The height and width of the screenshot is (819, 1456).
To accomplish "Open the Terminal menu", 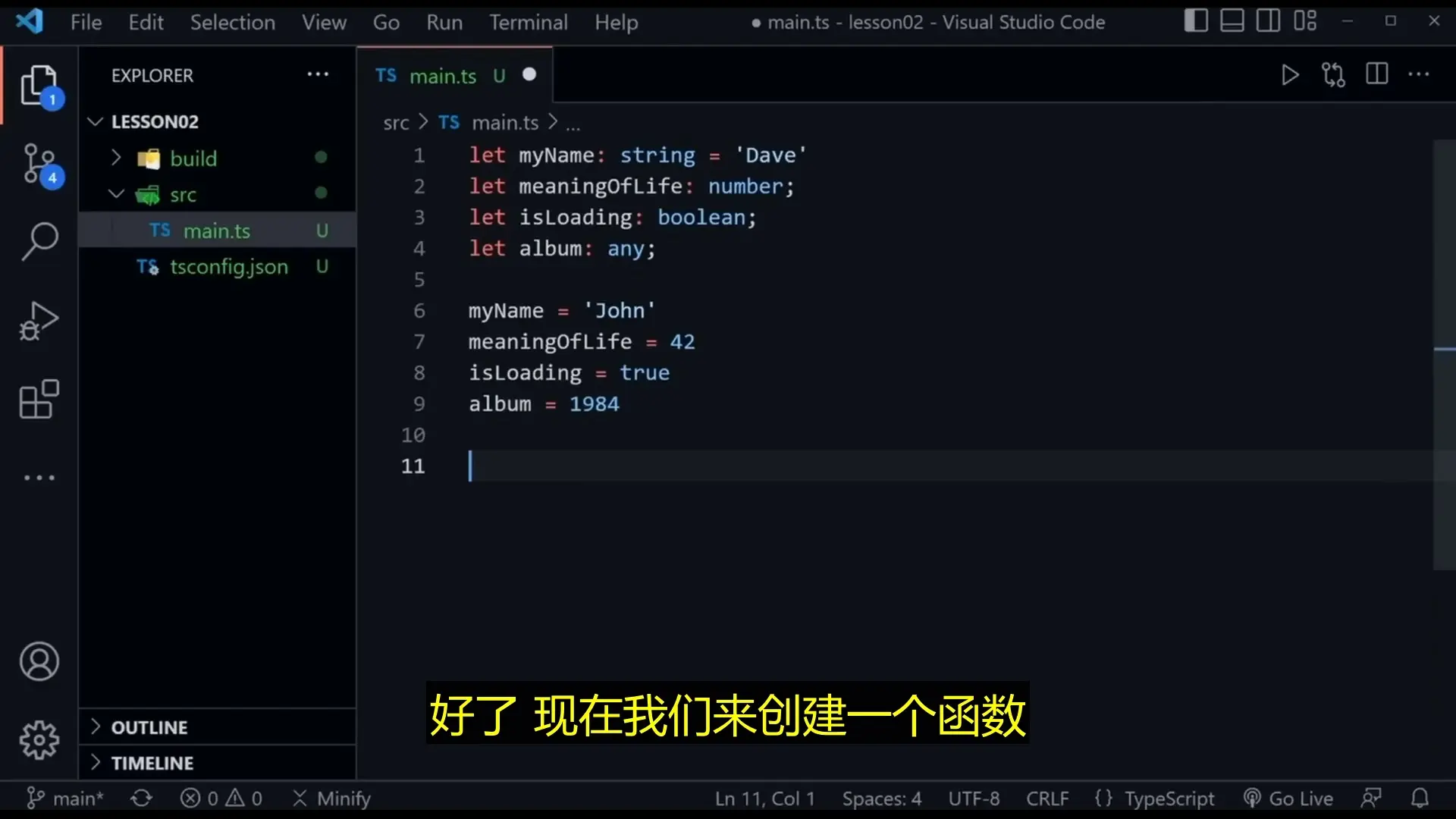I will click(x=529, y=22).
